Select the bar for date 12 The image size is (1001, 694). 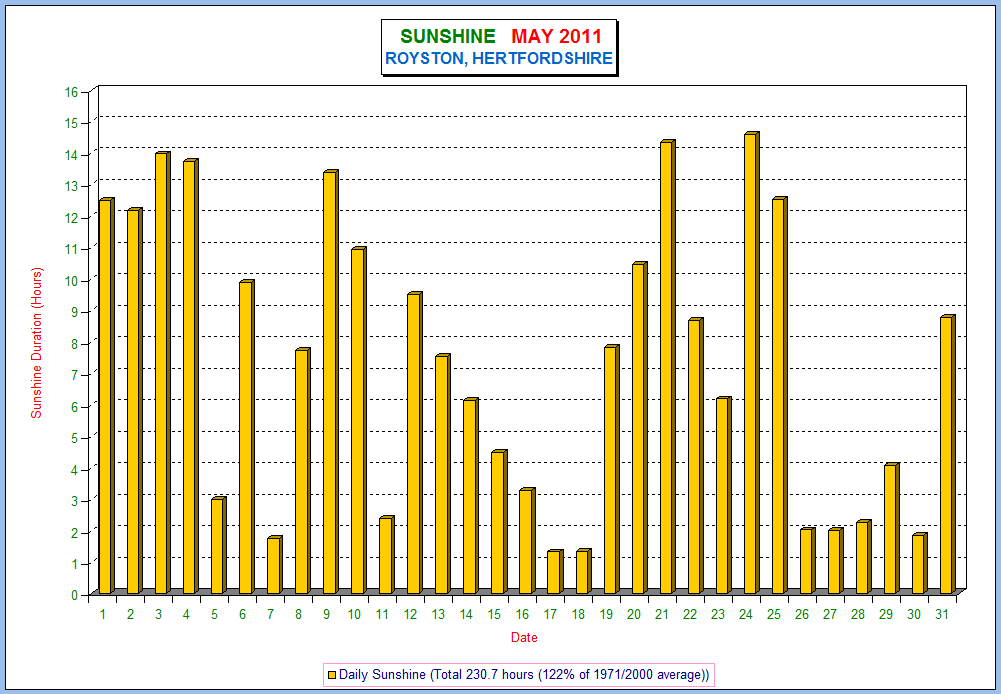[415, 442]
